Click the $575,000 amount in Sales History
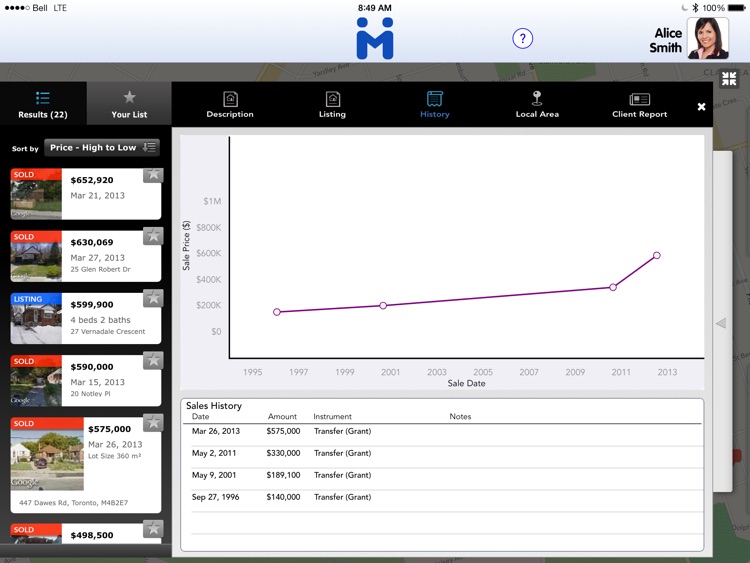This screenshot has height=563, width=750. coord(283,431)
